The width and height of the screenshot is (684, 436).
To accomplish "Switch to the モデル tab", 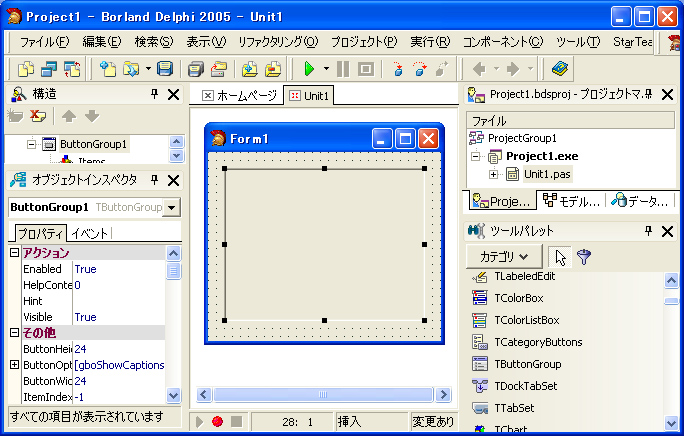I will (571, 201).
